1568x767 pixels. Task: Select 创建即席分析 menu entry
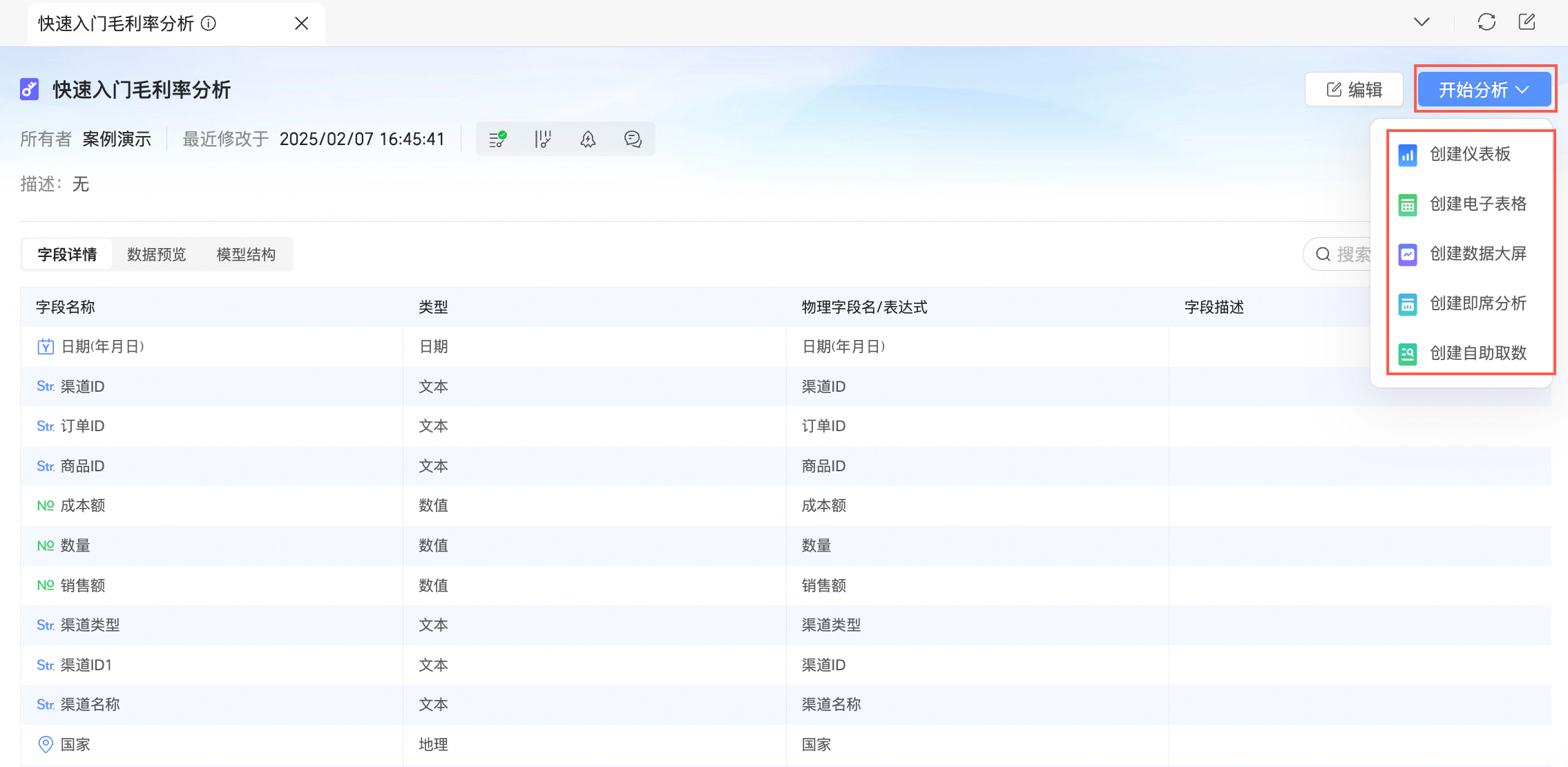1478,303
